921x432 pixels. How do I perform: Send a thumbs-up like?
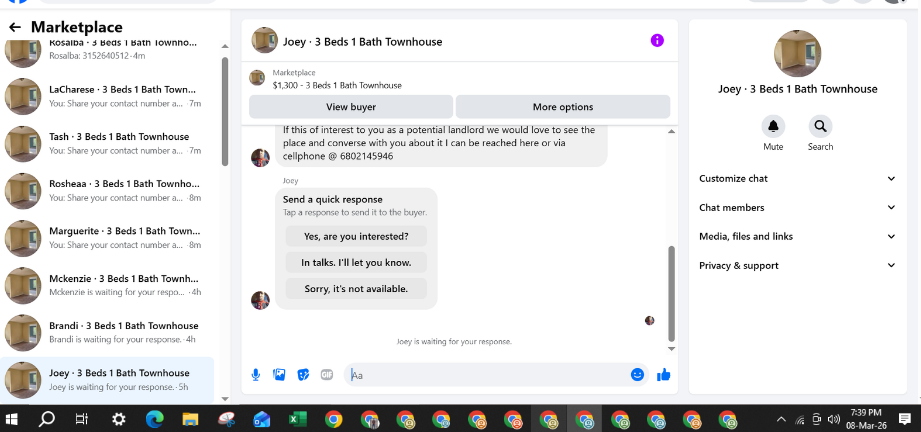pyautogui.click(x=664, y=374)
